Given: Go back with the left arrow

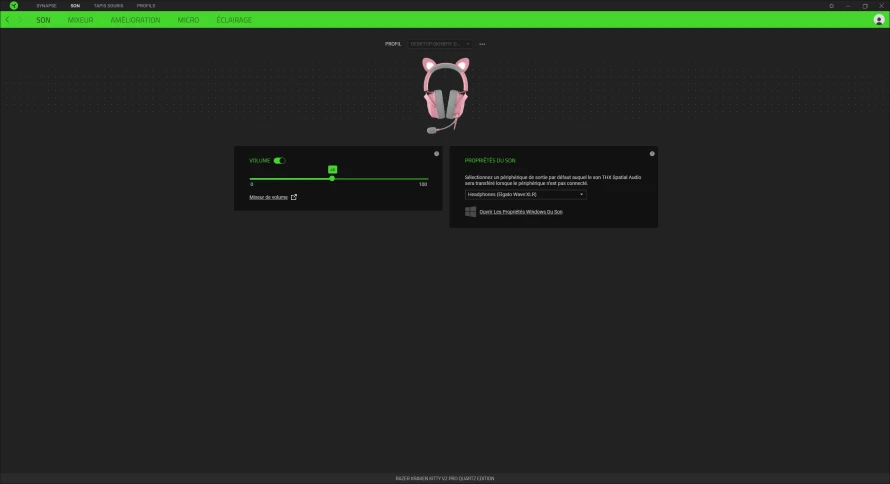Looking at the screenshot, I should click(7, 20).
